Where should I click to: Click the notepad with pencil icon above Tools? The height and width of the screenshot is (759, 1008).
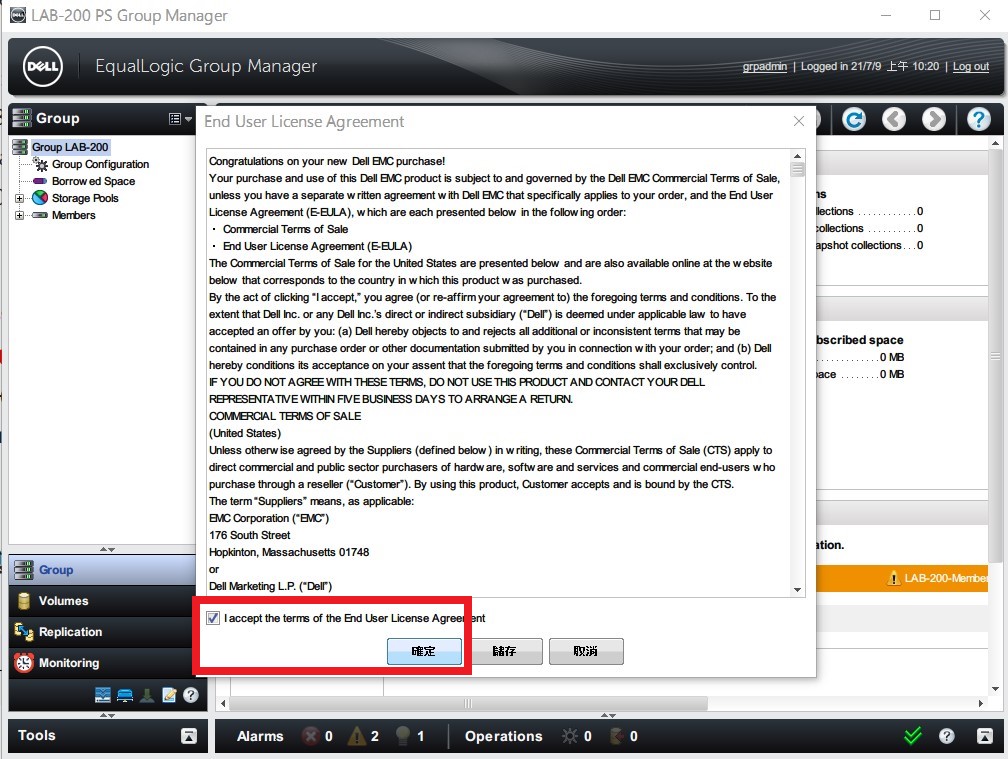169,695
